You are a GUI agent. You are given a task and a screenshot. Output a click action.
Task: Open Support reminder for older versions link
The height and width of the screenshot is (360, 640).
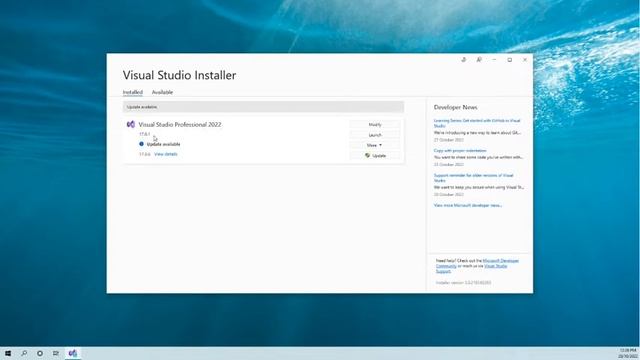pyautogui.click(x=473, y=178)
